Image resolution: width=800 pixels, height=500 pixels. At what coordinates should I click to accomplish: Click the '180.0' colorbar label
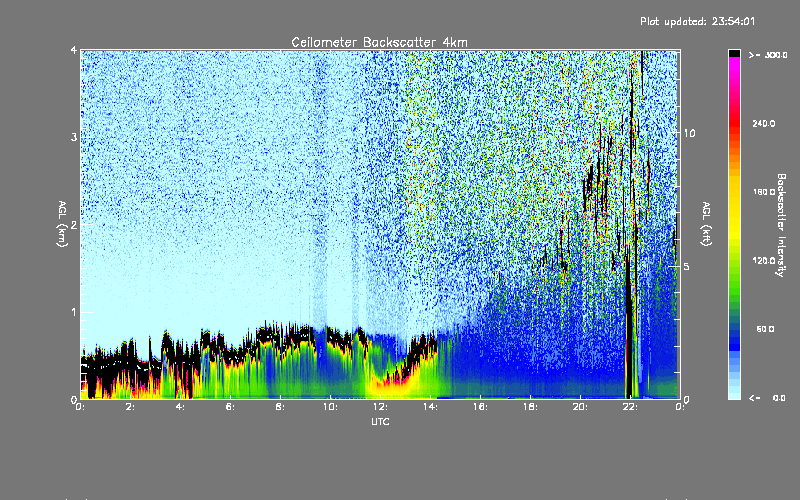coord(763,192)
